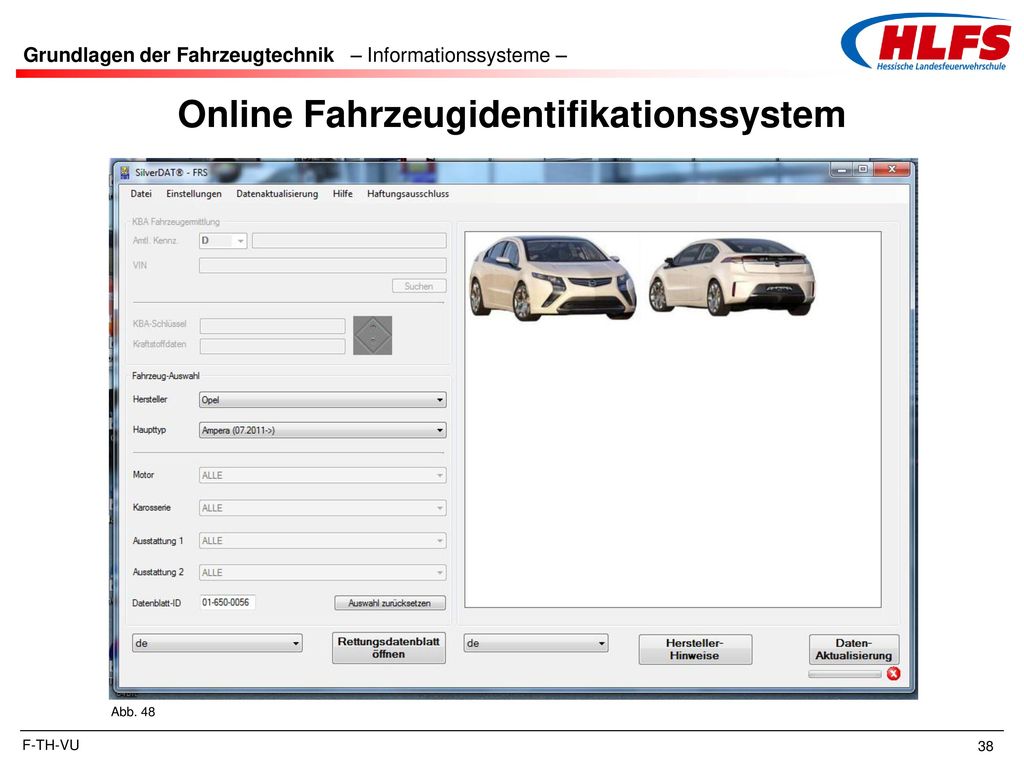The height and width of the screenshot is (768, 1024).
Task: Click the update progress bar below Daten-Aktualisierung
Action: click(x=844, y=674)
